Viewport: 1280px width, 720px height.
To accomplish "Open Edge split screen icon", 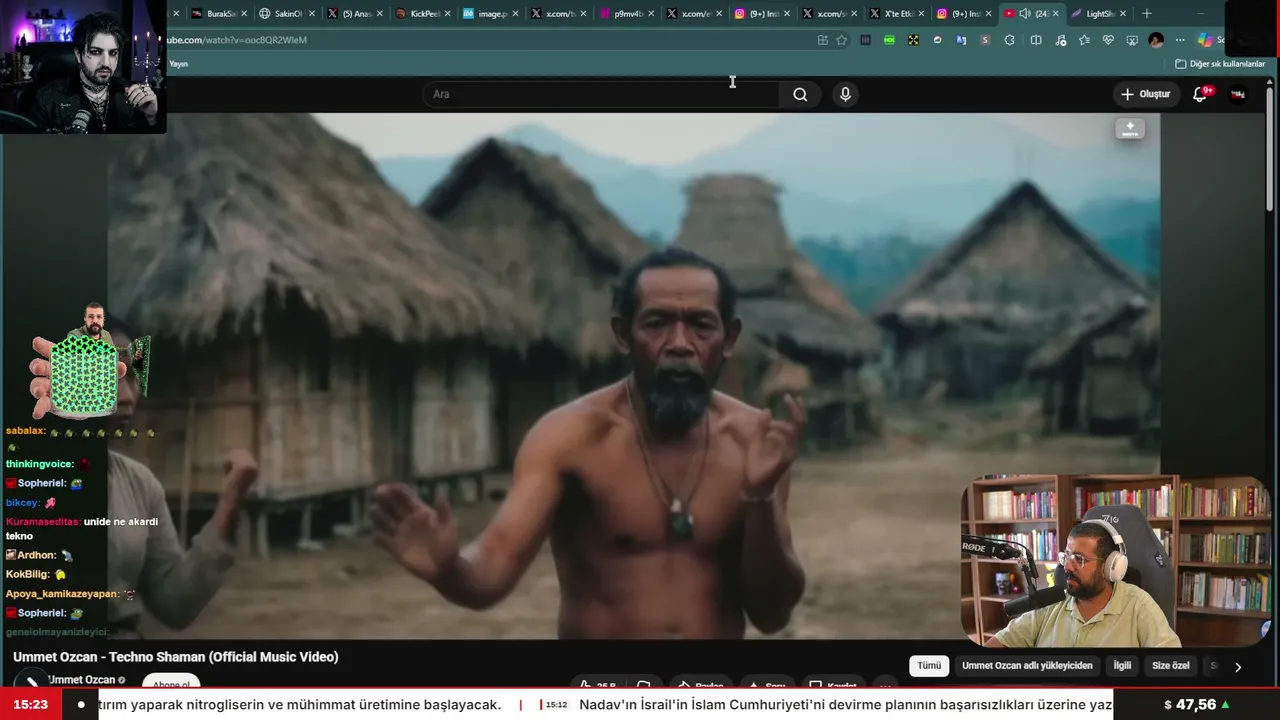I will click(1036, 40).
